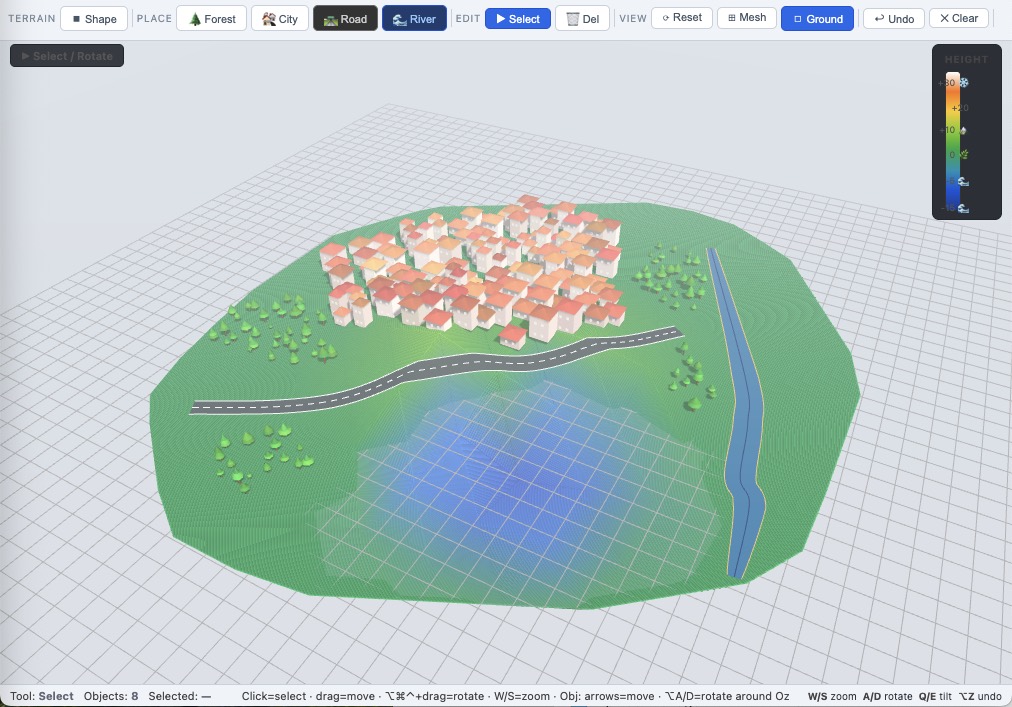Click the plant icon beside 0 height
Image resolution: width=1012 pixels, height=707 pixels.
coord(964,154)
